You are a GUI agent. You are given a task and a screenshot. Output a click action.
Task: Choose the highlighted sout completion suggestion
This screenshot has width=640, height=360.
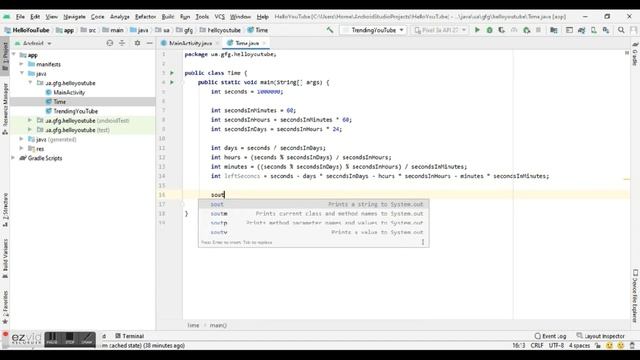[x=313, y=204]
